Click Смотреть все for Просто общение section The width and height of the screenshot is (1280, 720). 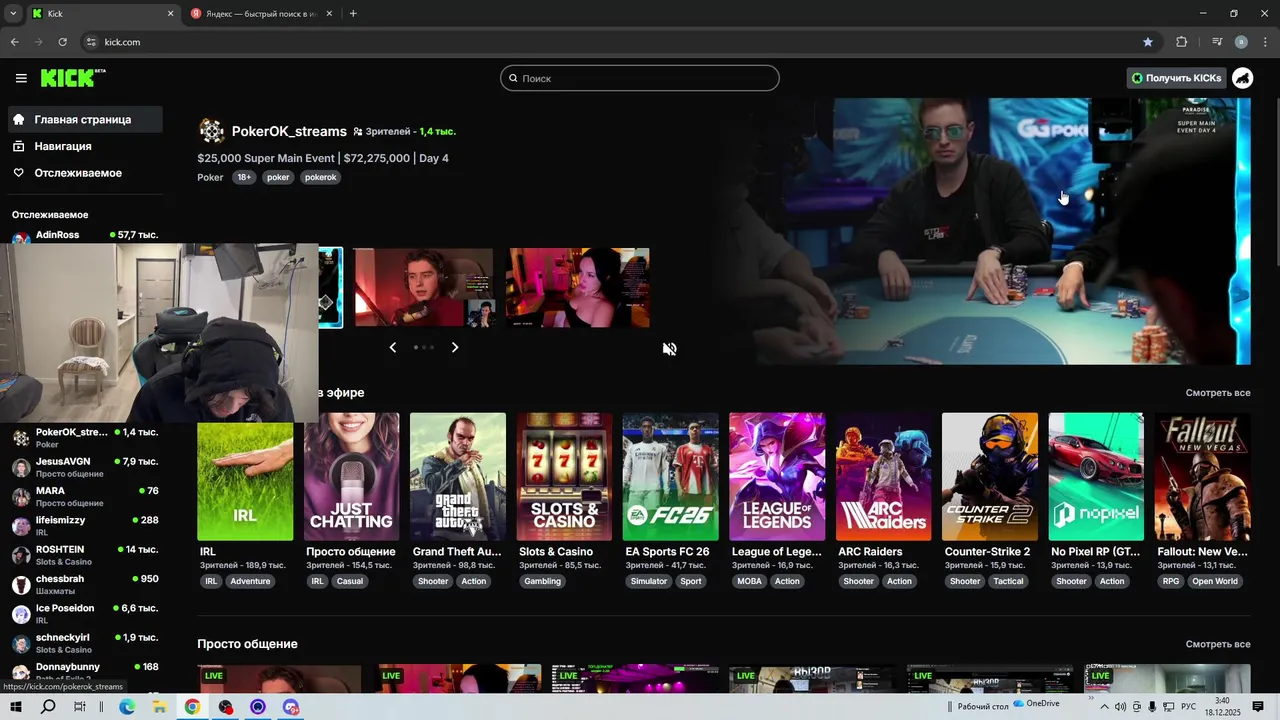1218,644
